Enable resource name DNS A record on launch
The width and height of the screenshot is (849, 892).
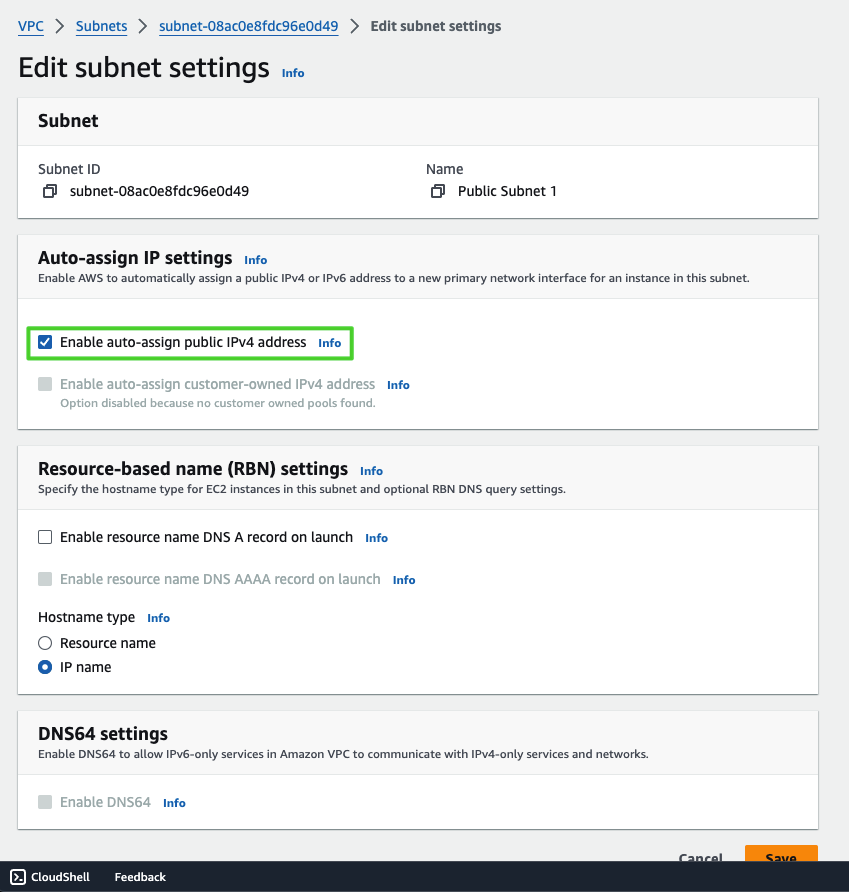click(x=45, y=537)
